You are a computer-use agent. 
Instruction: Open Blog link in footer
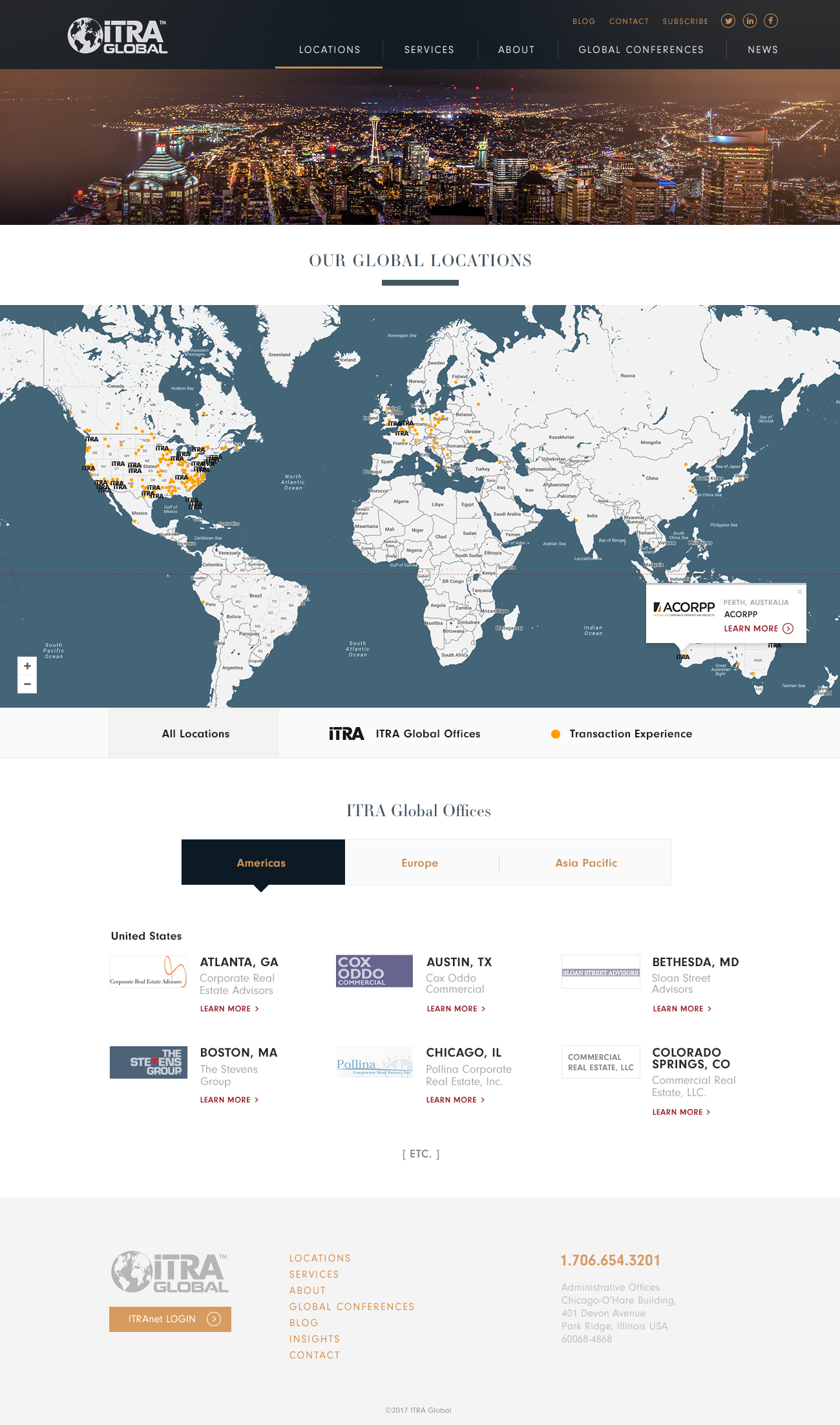[304, 1323]
